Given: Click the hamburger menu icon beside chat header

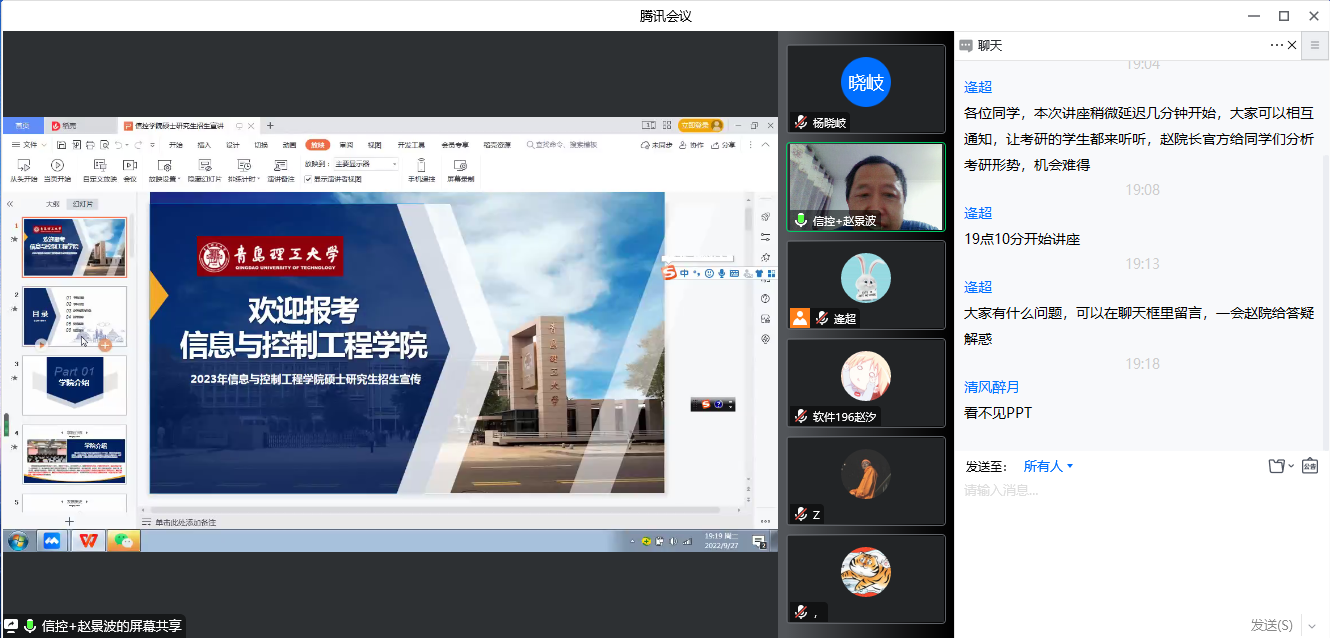Looking at the screenshot, I should click(x=1315, y=45).
